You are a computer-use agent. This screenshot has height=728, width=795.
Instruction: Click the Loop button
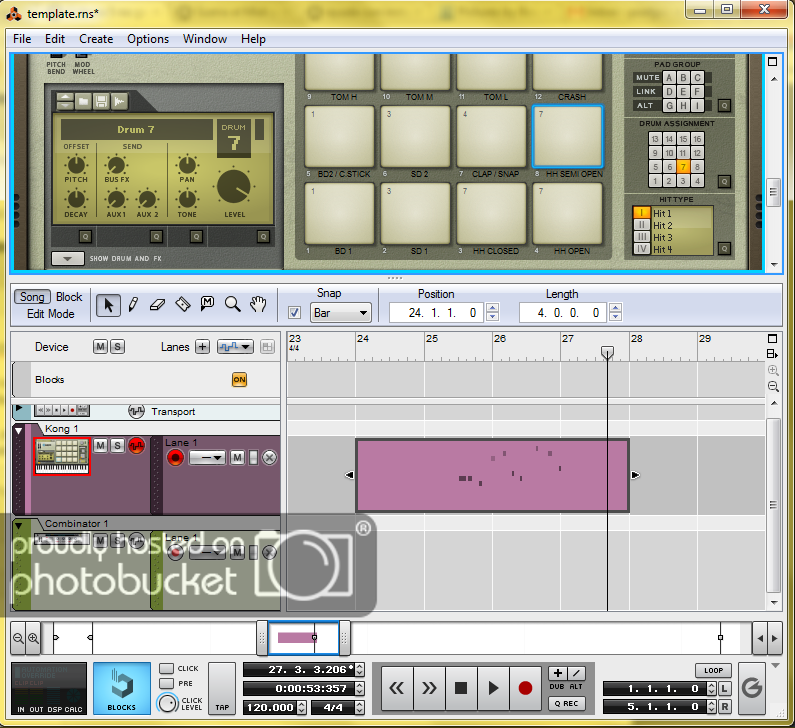click(712, 671)
